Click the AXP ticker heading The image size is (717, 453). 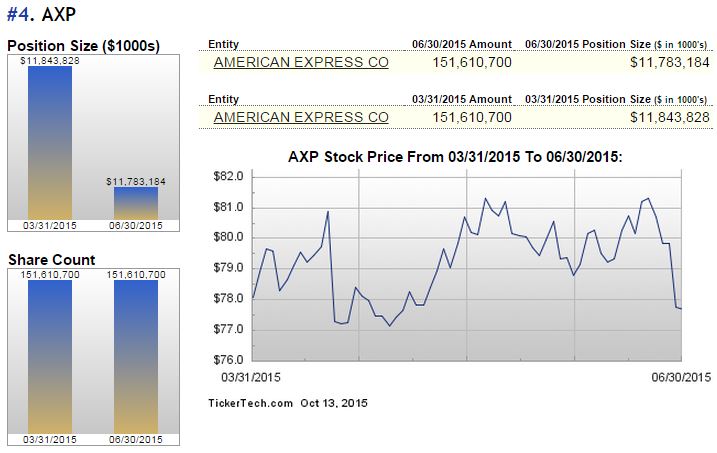coord(58,15)
